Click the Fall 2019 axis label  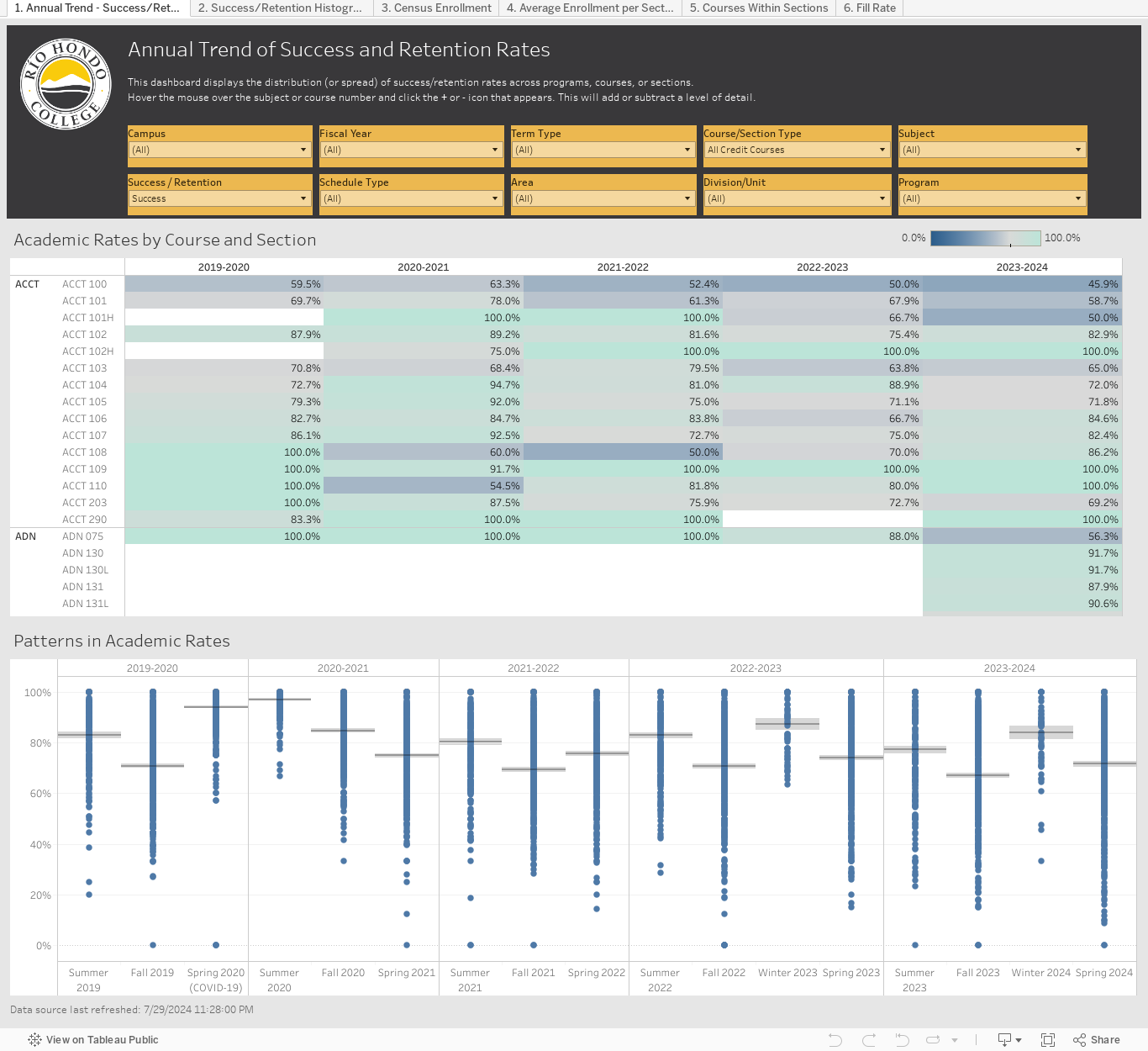coord(152,973)
